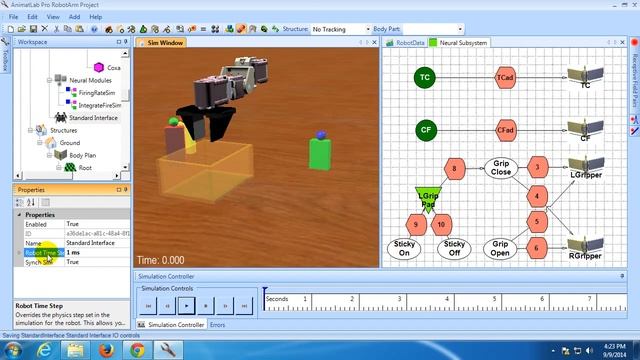Click the green arrows icon before Structure
Image resolution: width=640 pixels, height=360 pixels.
pyautogui.click(x=276, y=29)
